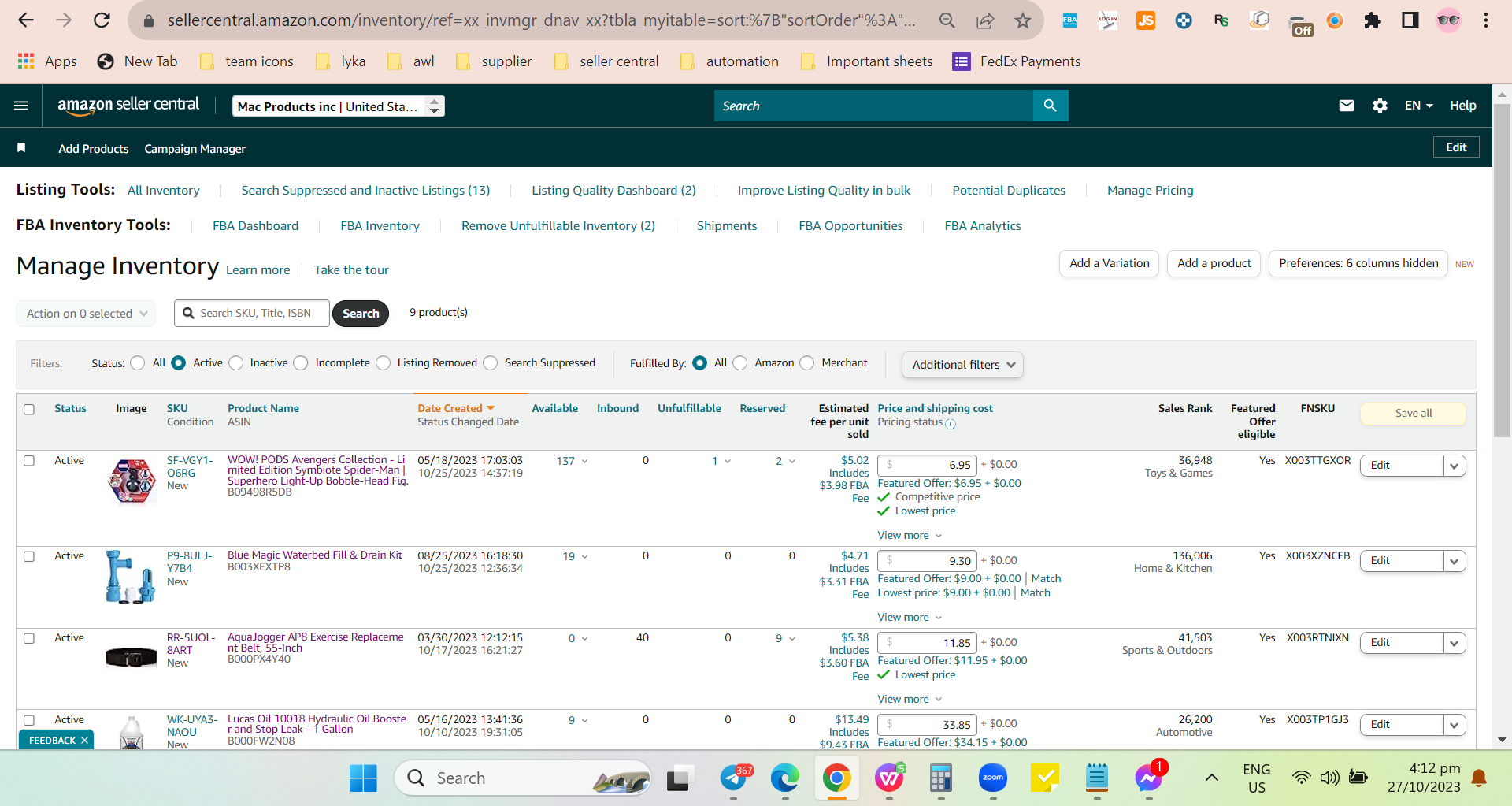Check the box for SKU SF-VGY1-O6RG row
This screenshot has width=1512, height=806.
(x=29, y=461)
